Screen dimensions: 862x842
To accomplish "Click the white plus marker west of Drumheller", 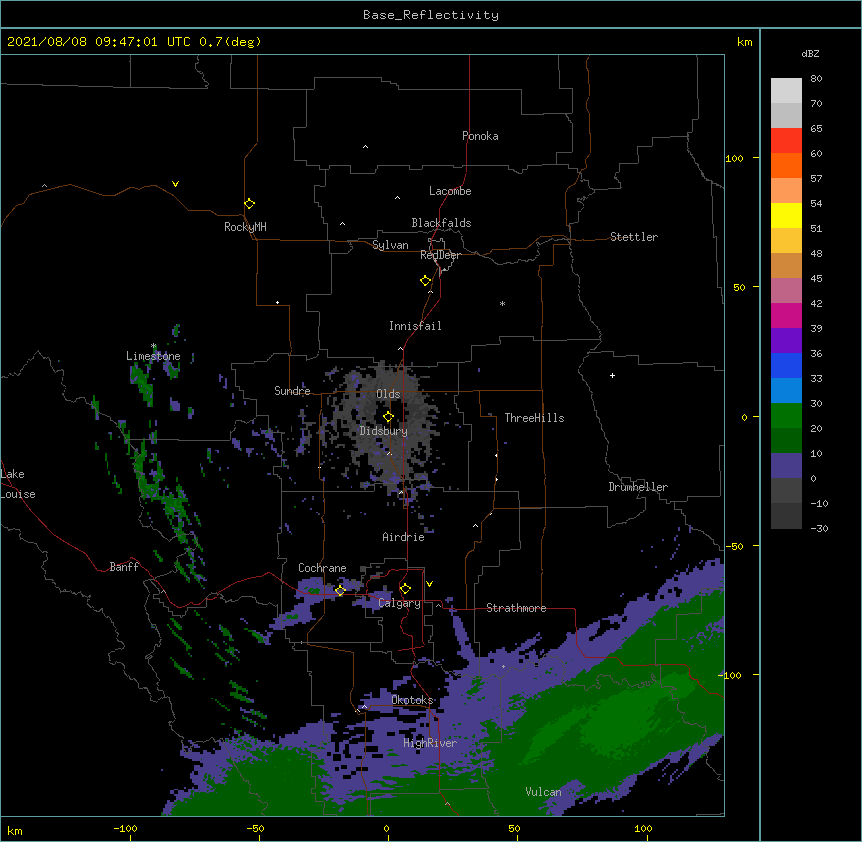I will (x=612, y=375).
